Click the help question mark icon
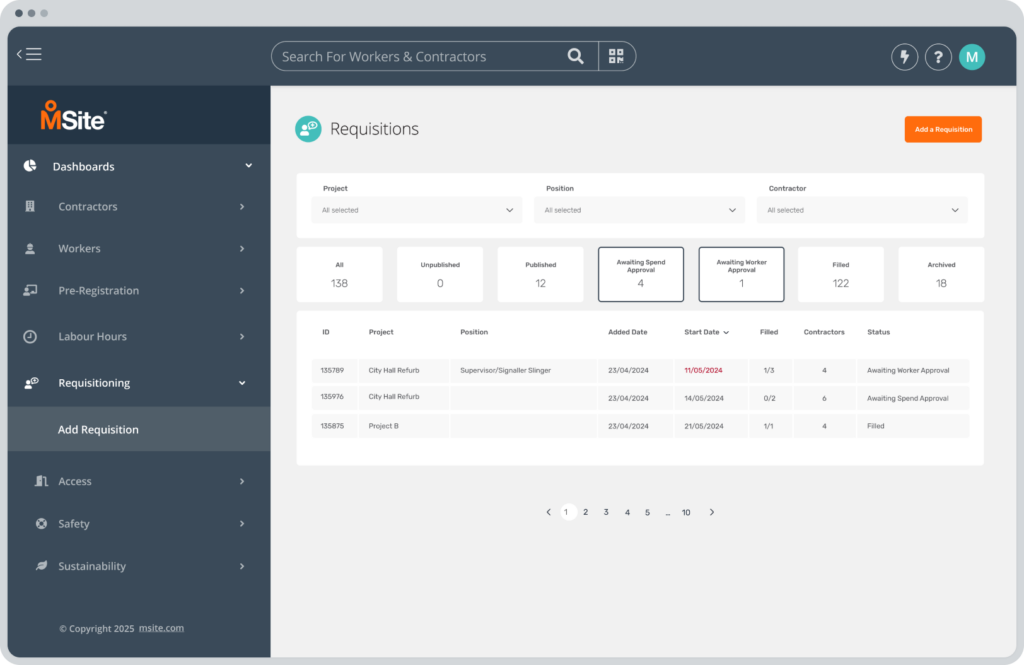The image size is (1024, 665). pos(938,57)
